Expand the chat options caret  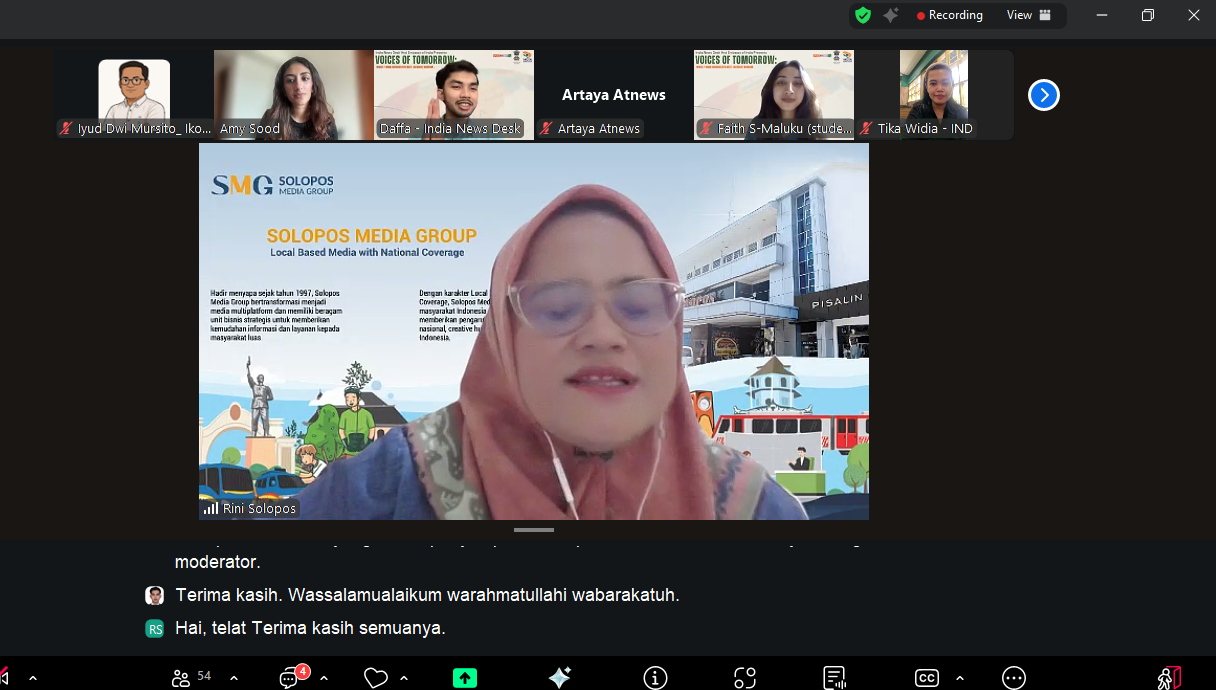324,678
